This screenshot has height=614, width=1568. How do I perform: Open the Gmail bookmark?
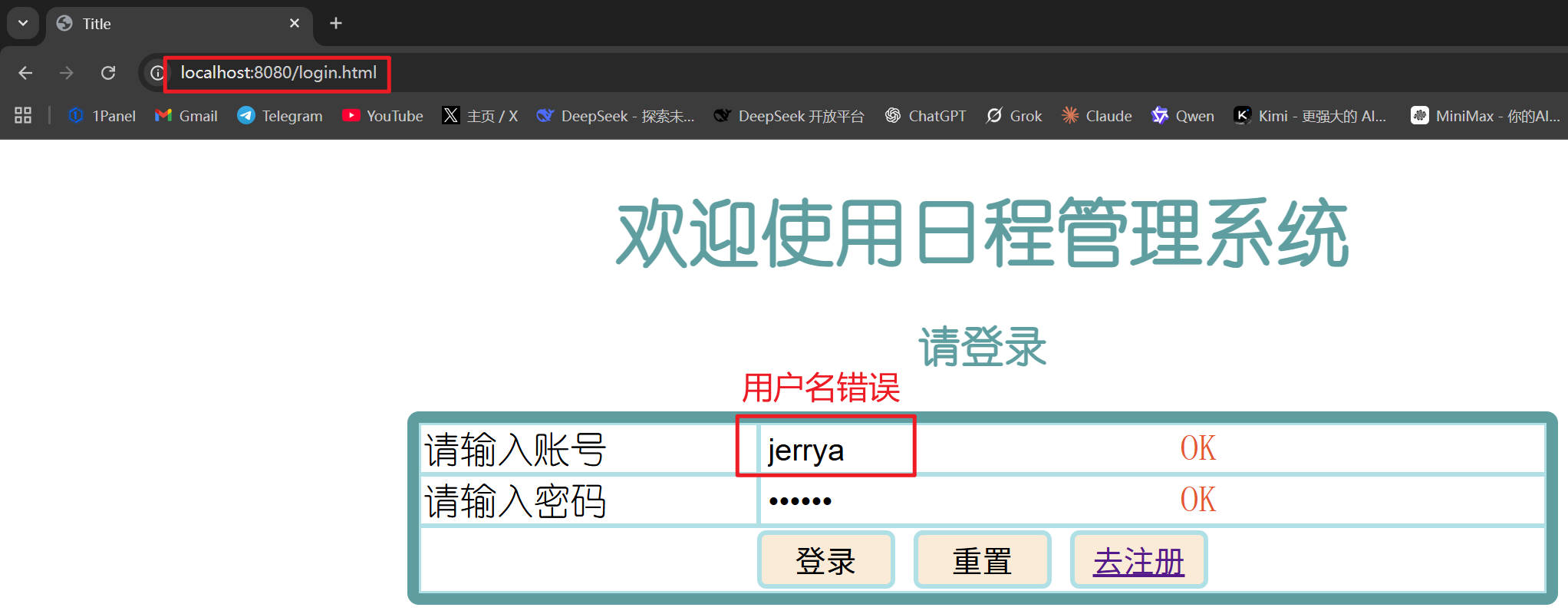point(186,116)
